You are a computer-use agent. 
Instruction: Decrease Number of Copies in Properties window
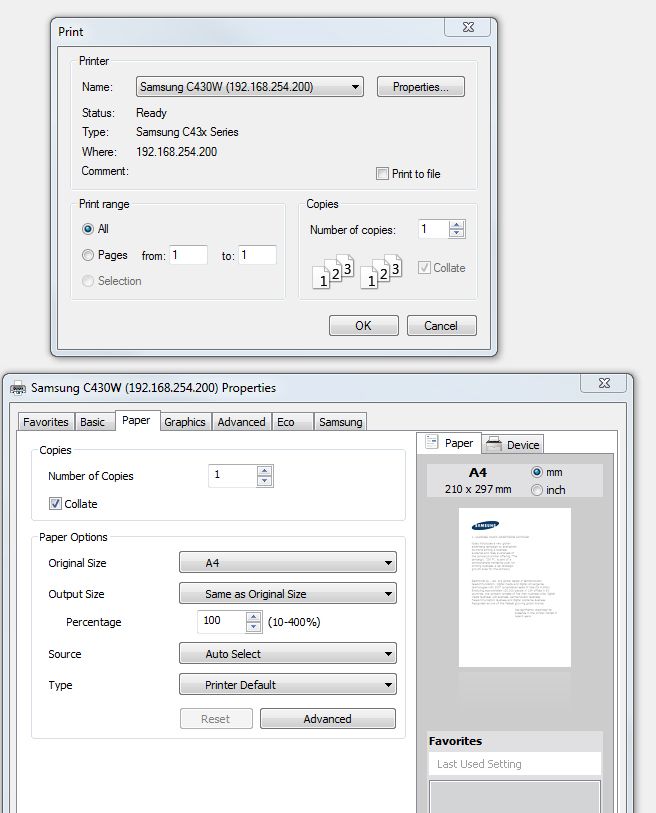pyautogui.click(x=264, y=481)
